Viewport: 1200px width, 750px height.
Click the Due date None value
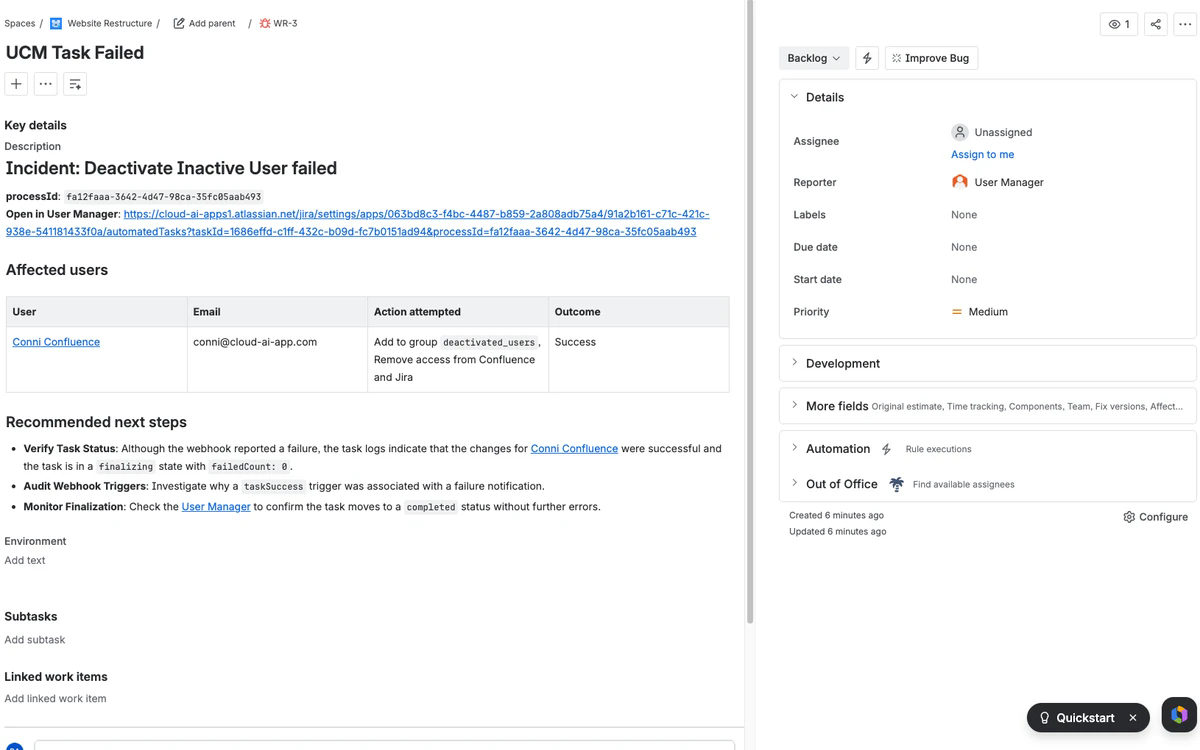[x=964, y=247]
